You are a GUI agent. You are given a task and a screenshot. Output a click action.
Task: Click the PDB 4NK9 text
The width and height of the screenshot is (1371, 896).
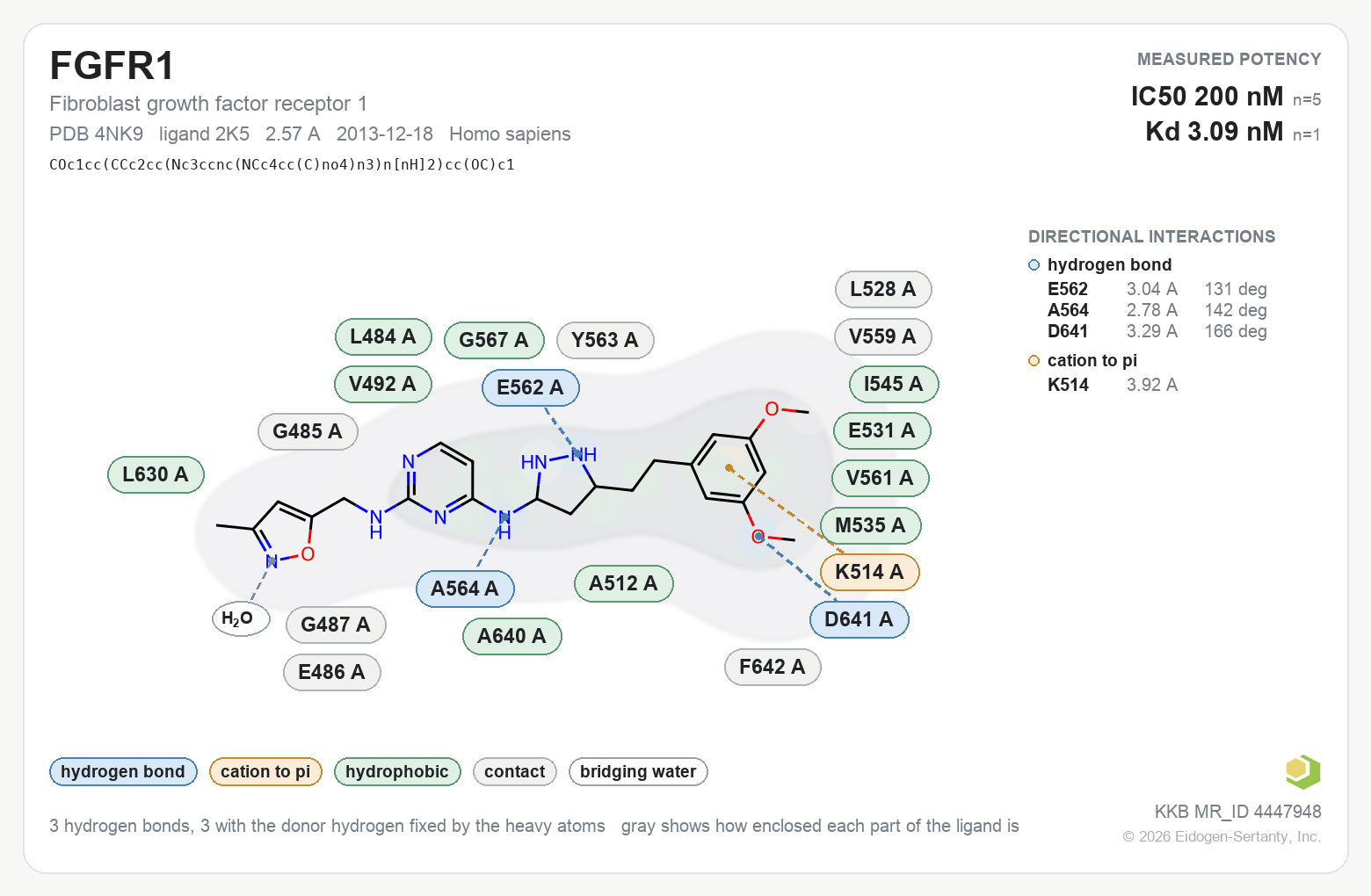[96, 134]
